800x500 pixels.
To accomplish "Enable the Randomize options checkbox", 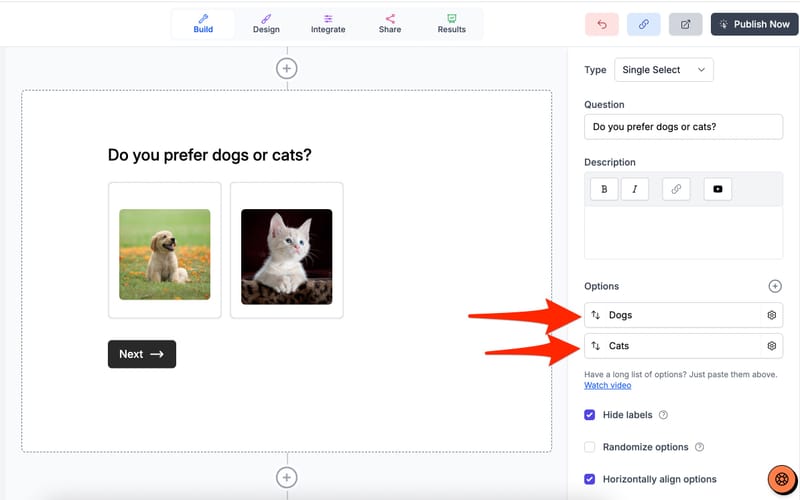I will point(589,447).
